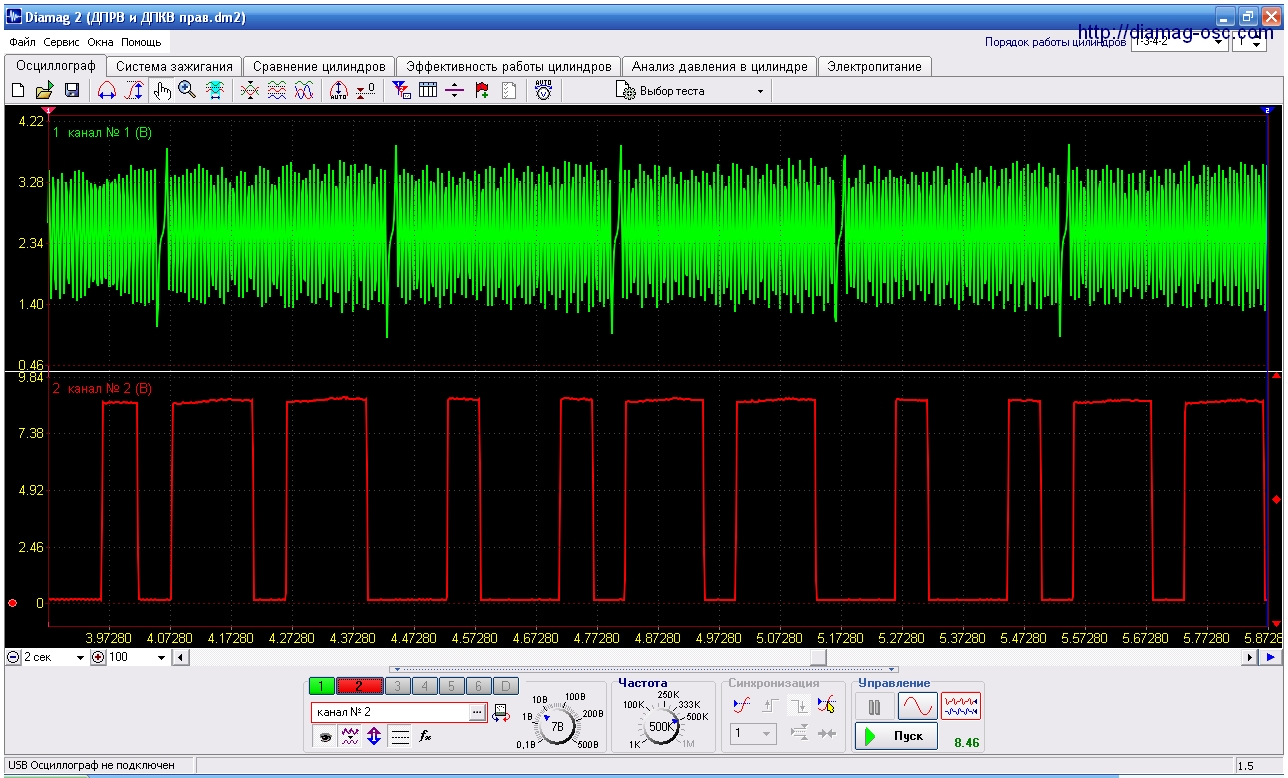The height and width of the screenshot is (778, 1288).
Task: Toggle channel 5 button
Action: (x=451, y=686)
